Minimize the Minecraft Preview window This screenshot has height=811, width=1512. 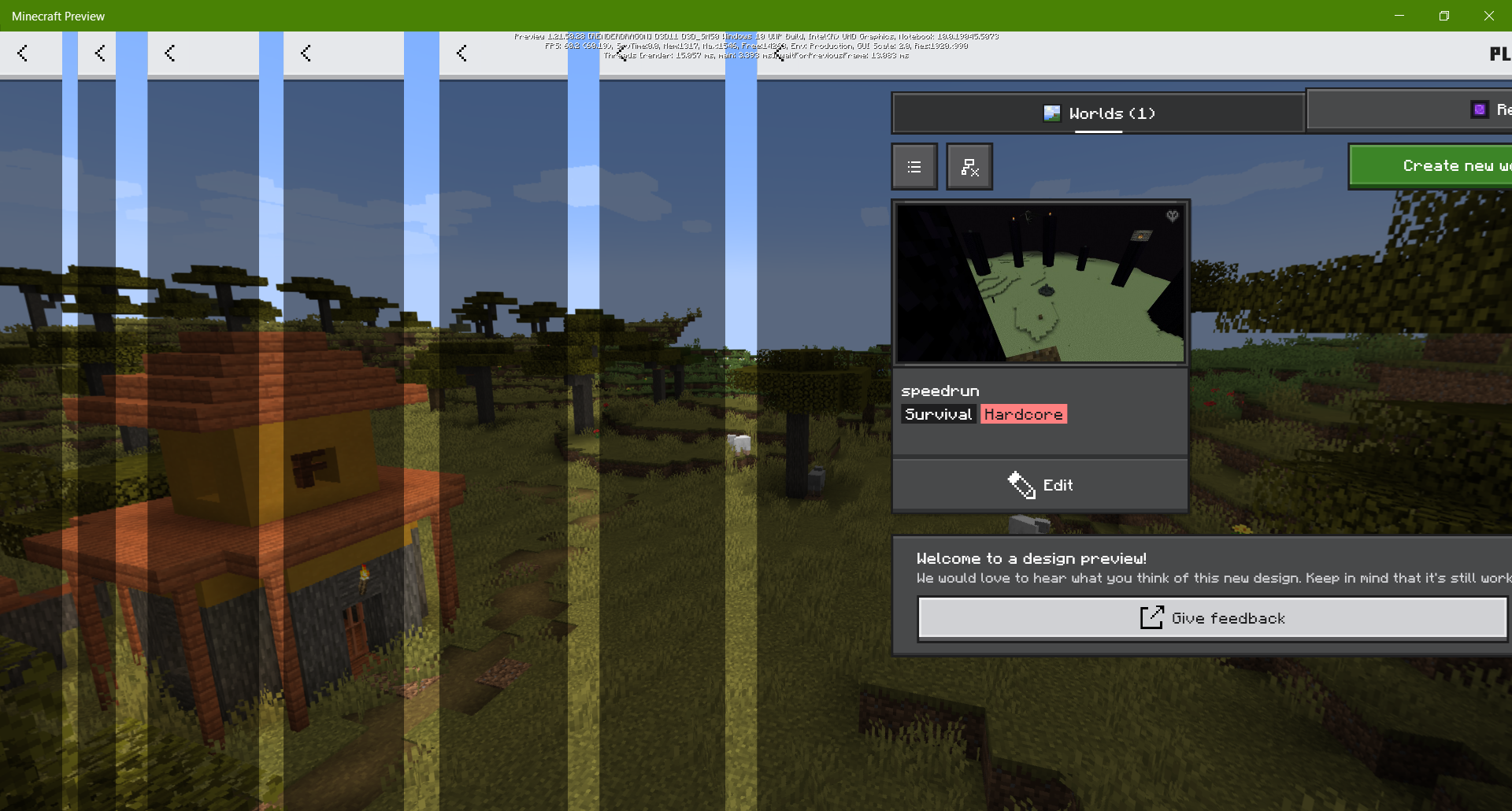pyautogui.click(x=1399, y=16)
